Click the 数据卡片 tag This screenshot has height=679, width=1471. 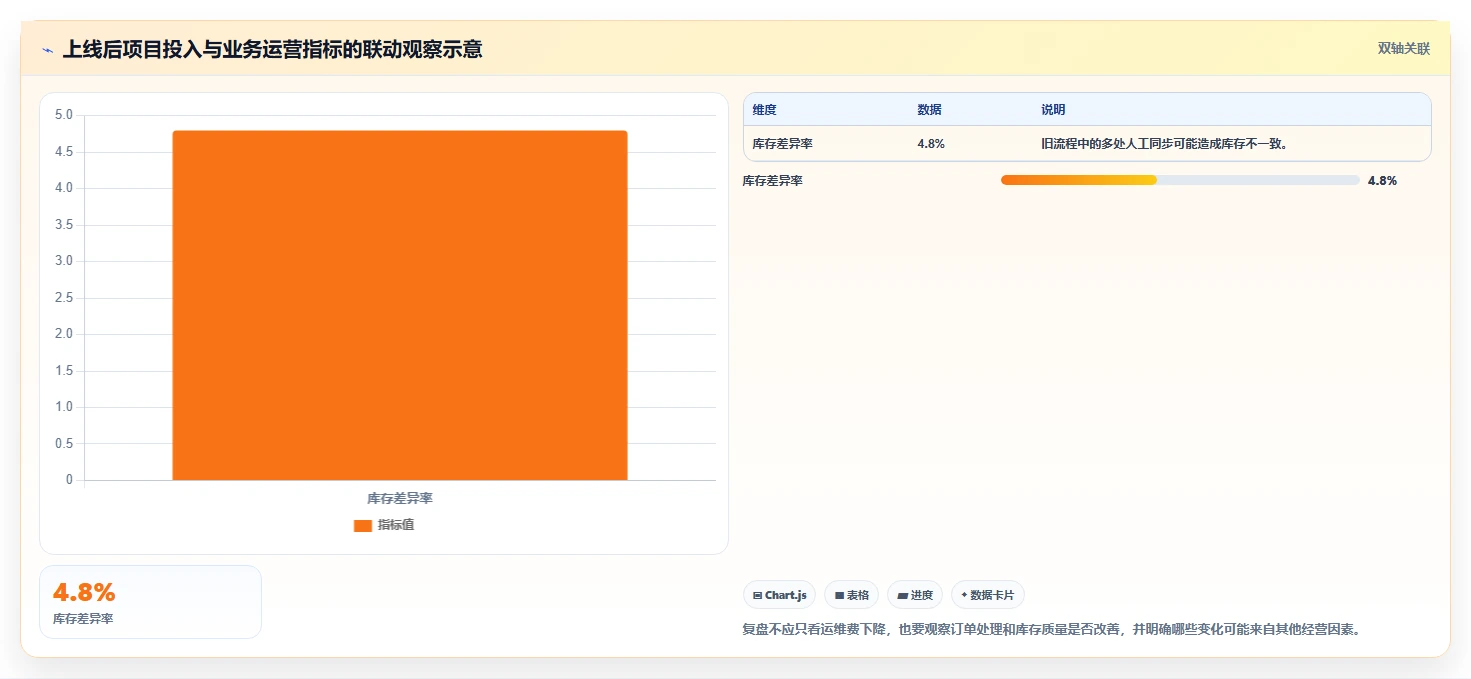(x=988, y=595)
